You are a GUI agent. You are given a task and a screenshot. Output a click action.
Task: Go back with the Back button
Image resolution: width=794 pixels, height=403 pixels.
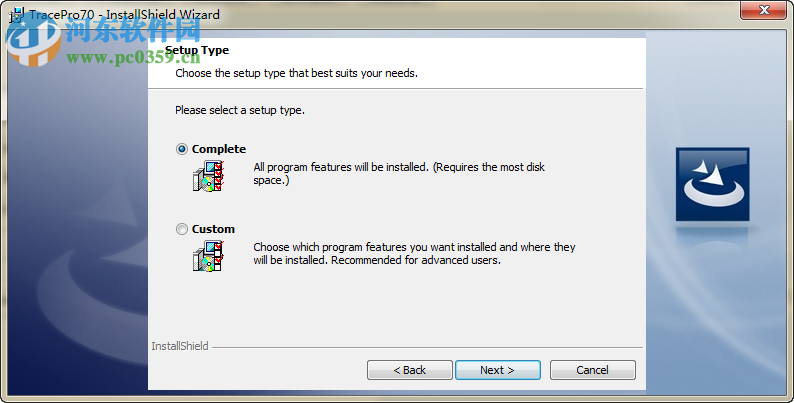click(410, 370)
